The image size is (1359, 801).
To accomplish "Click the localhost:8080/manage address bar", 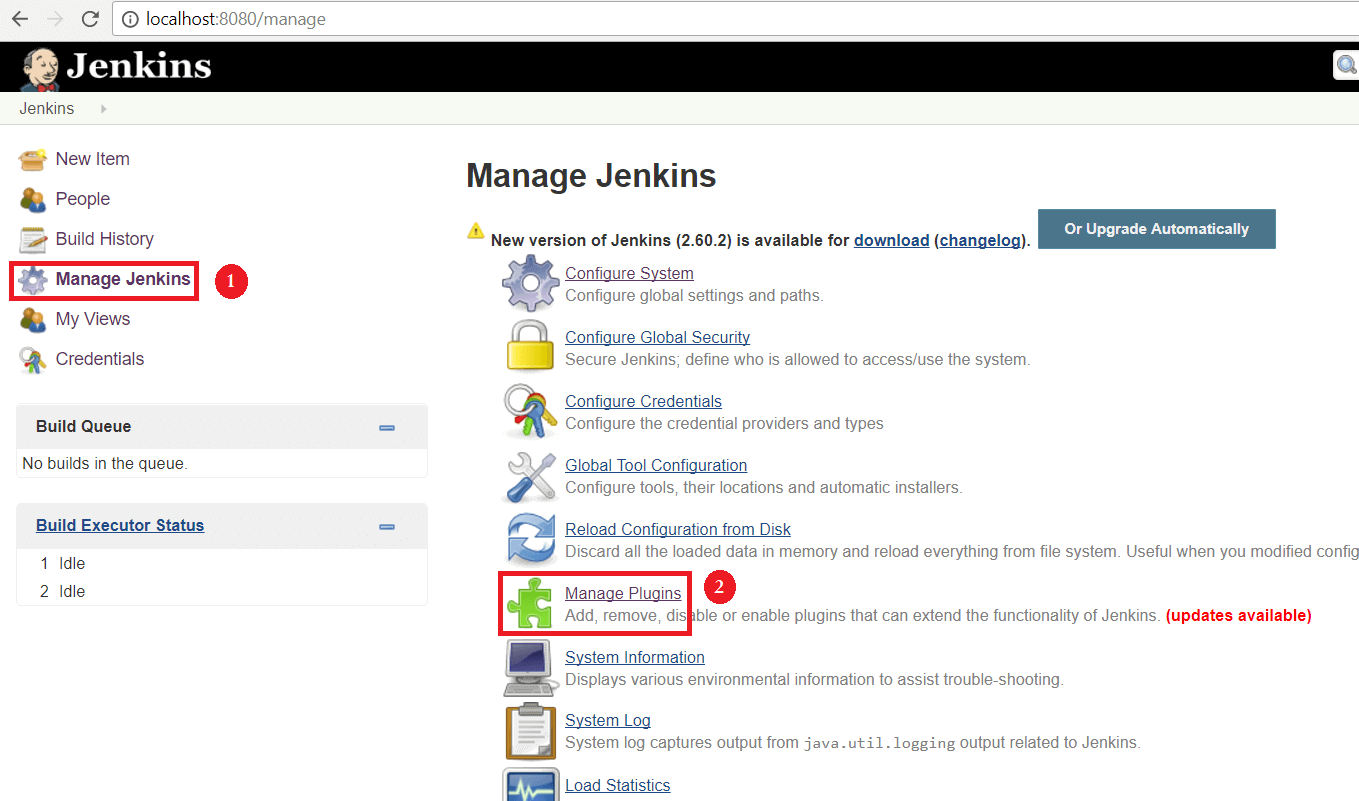I will pos(735,19).
